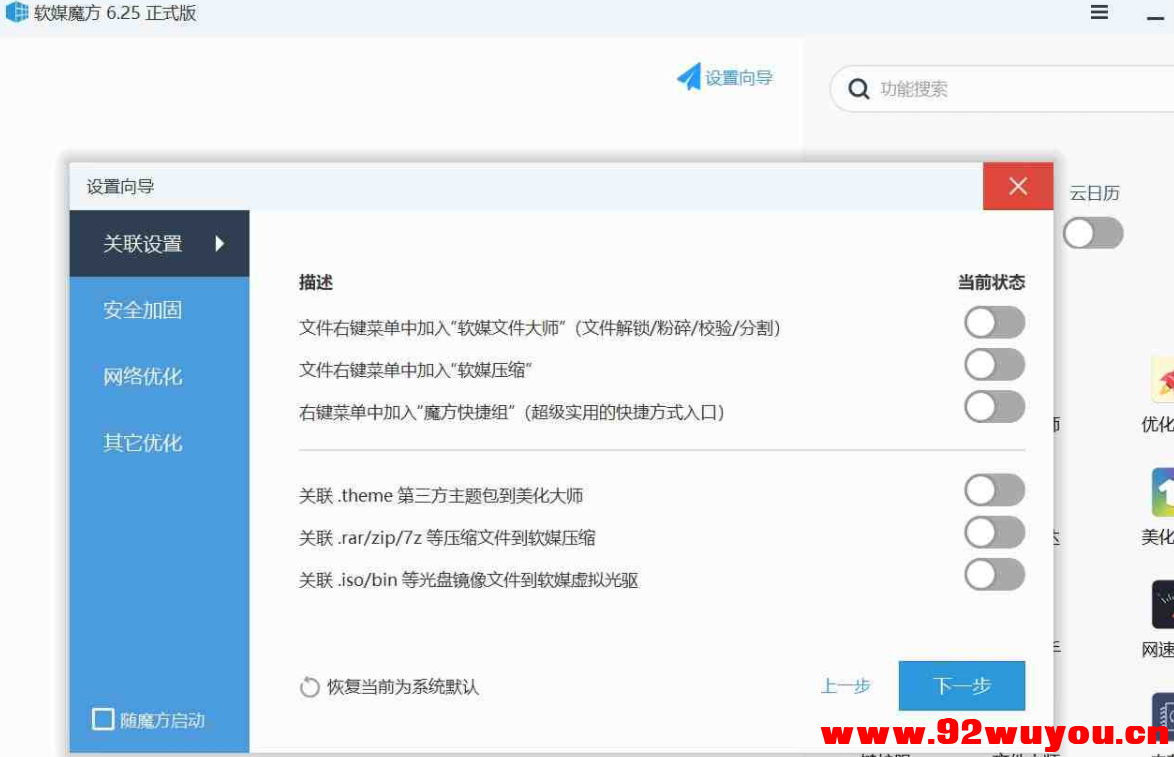Turn on the 魔方快捷组 shortcut toggle
The width and height of the screenshot is (1174, 757).
tap(994, 408)
